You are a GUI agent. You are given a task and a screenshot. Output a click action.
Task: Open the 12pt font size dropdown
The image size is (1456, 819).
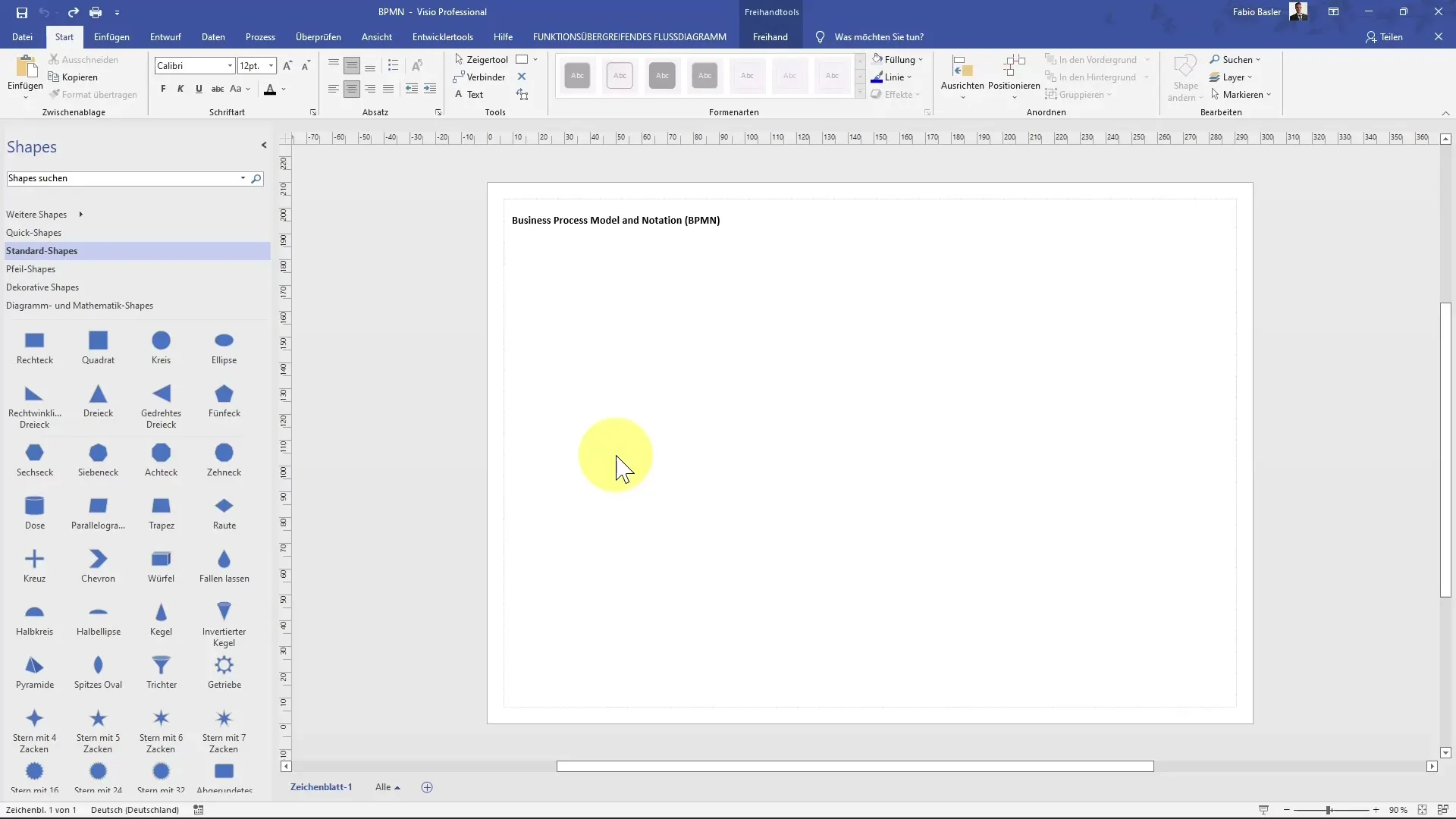click(271, 66)
